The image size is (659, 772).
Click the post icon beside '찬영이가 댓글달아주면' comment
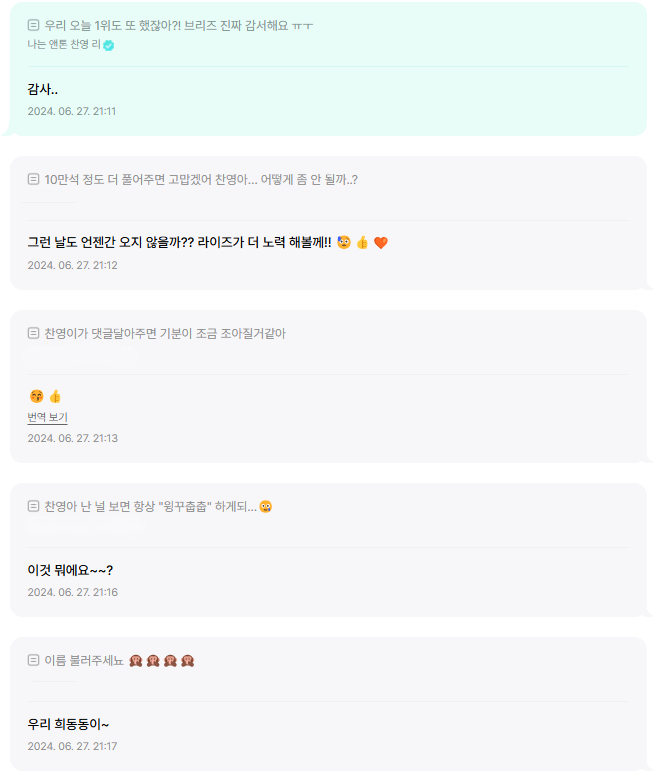coord(33,333)
